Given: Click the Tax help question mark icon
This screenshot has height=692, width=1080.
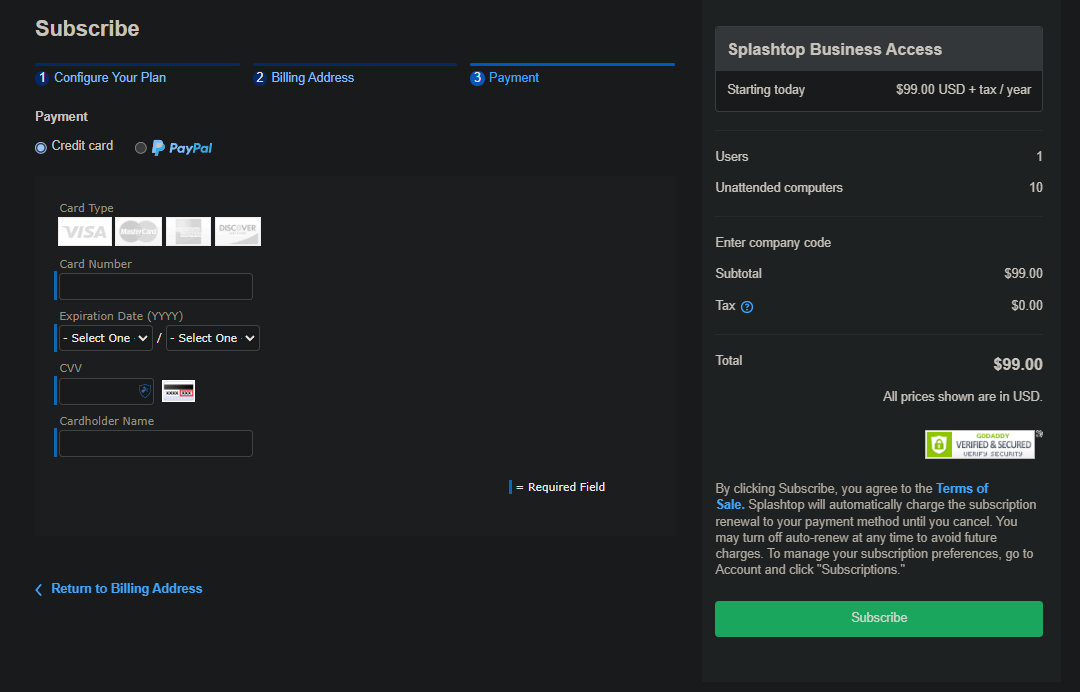Looking at the screenshot, I should pos(747,307).
